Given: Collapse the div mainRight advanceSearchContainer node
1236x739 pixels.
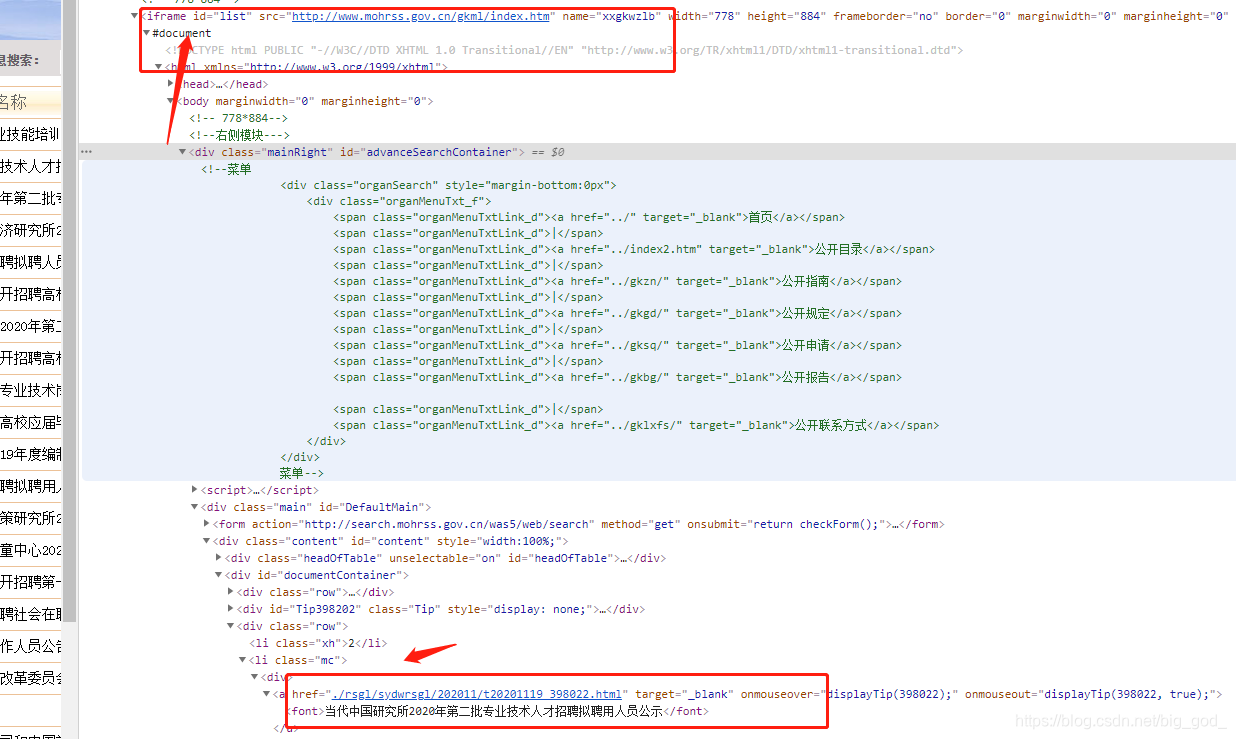Looking at the screenshot, I should pyautogui.click(x=182, y=152).
